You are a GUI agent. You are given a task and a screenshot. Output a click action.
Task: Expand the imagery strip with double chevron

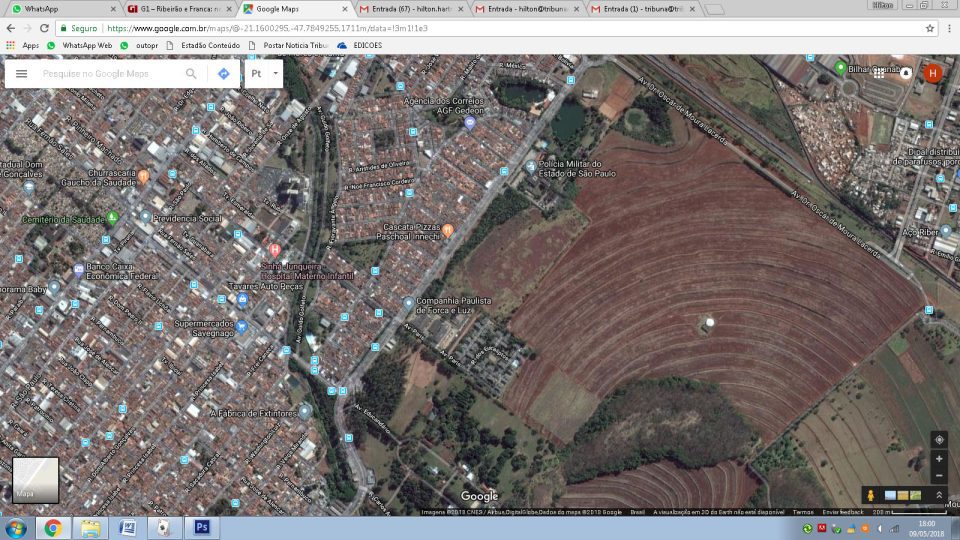tap(938, 495)
